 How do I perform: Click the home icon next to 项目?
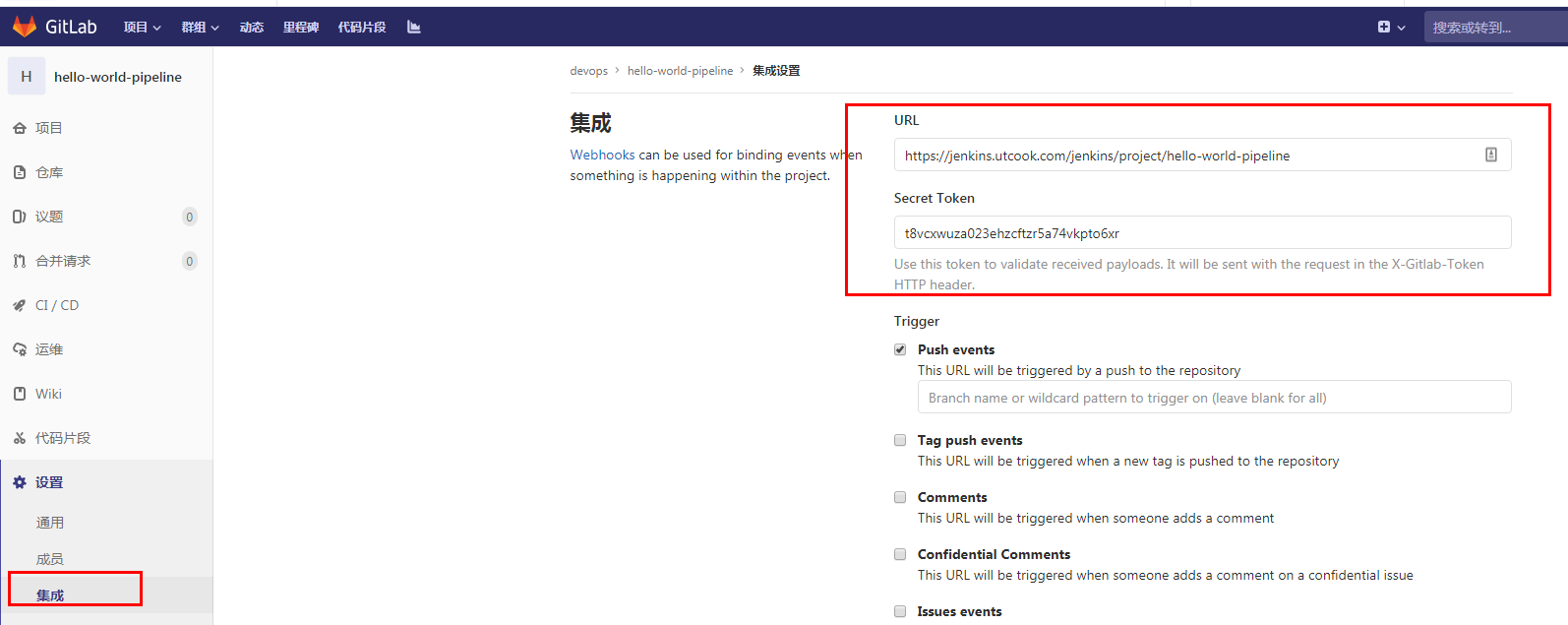[20, 128]
